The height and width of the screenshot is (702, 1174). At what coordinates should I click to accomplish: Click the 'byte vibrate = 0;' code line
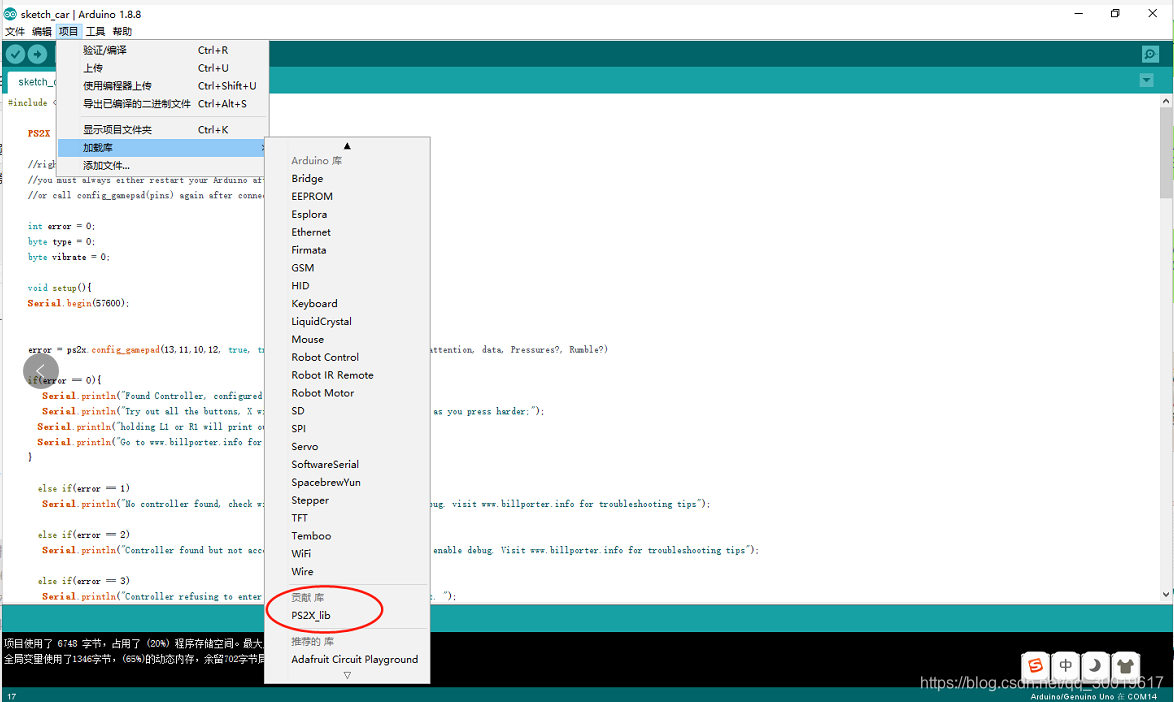[x=69, y=257]
